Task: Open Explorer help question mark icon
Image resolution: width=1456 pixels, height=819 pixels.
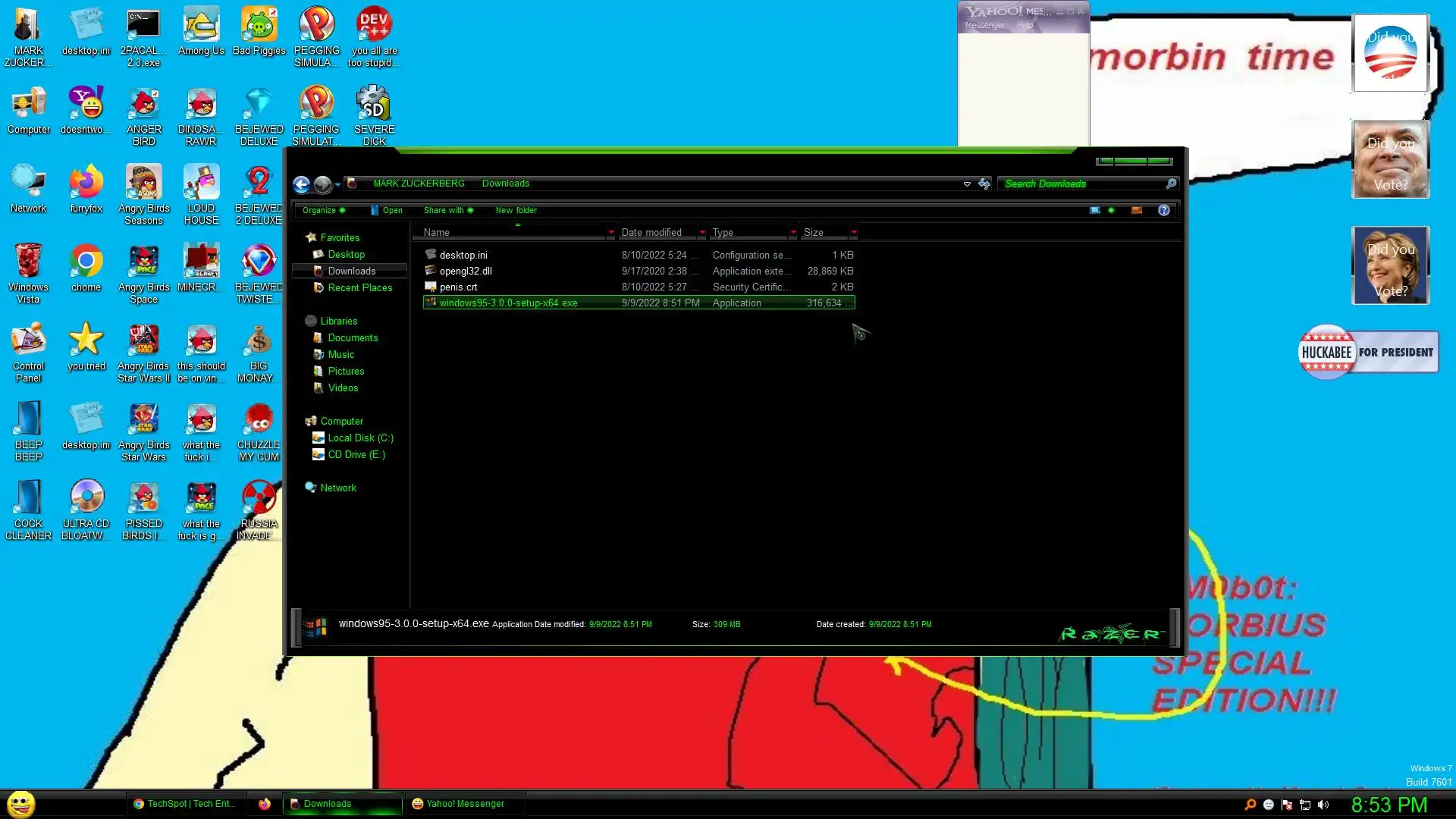Action: click(1163, 211)
